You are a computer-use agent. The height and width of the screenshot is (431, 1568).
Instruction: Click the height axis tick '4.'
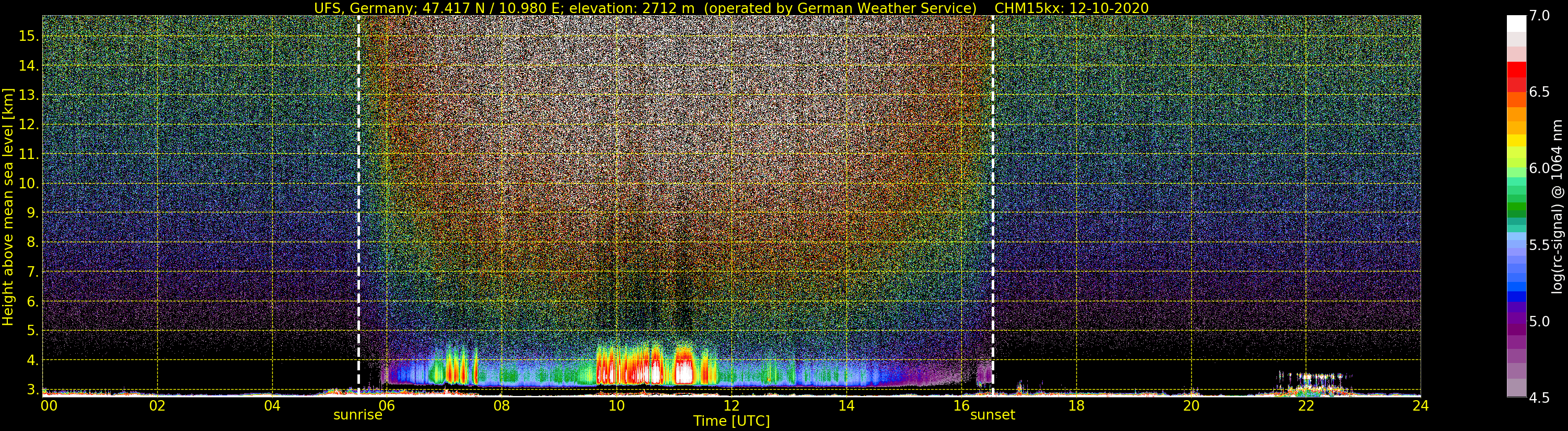32,360
